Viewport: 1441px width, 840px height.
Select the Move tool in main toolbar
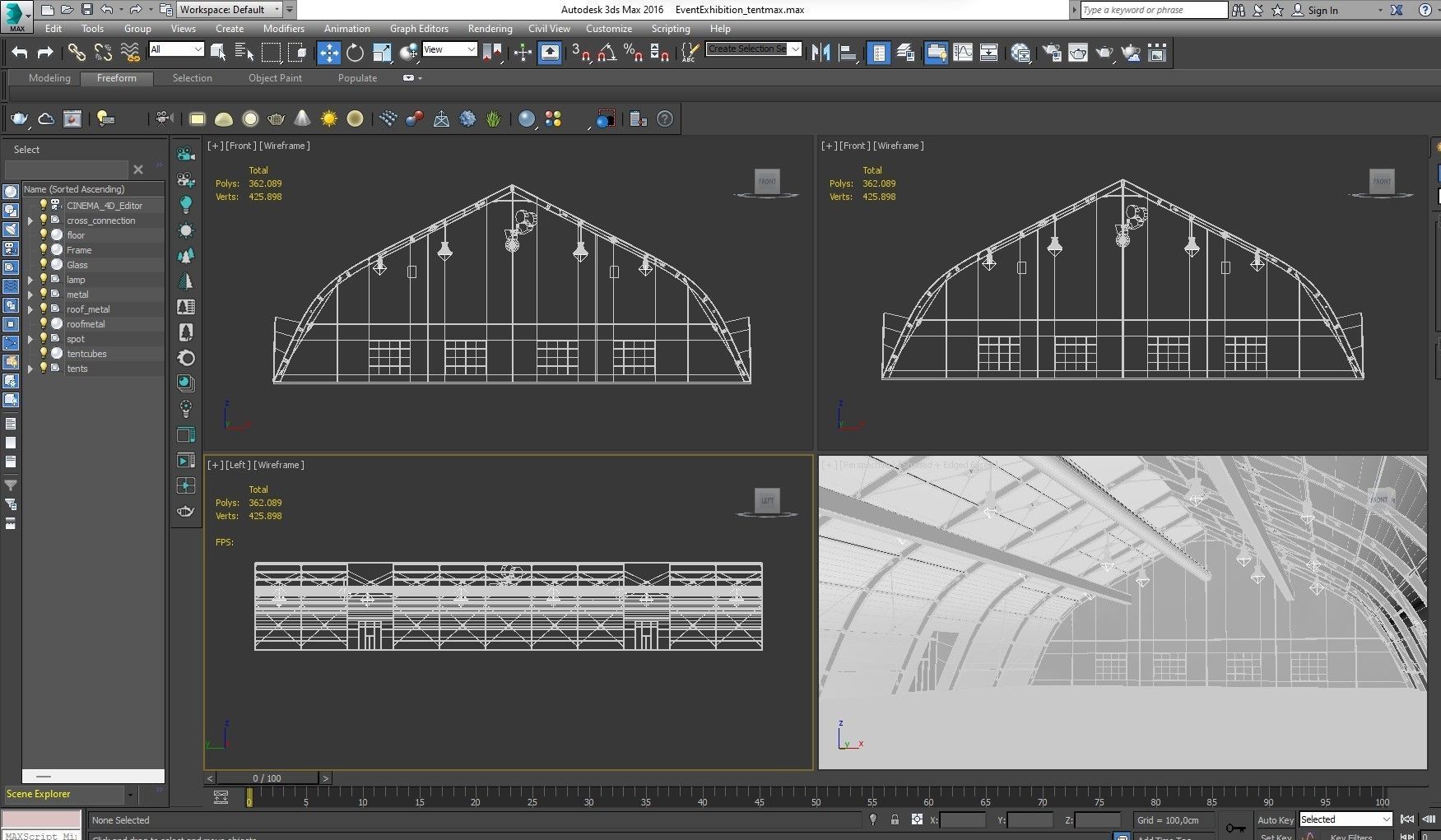[328, 53]
